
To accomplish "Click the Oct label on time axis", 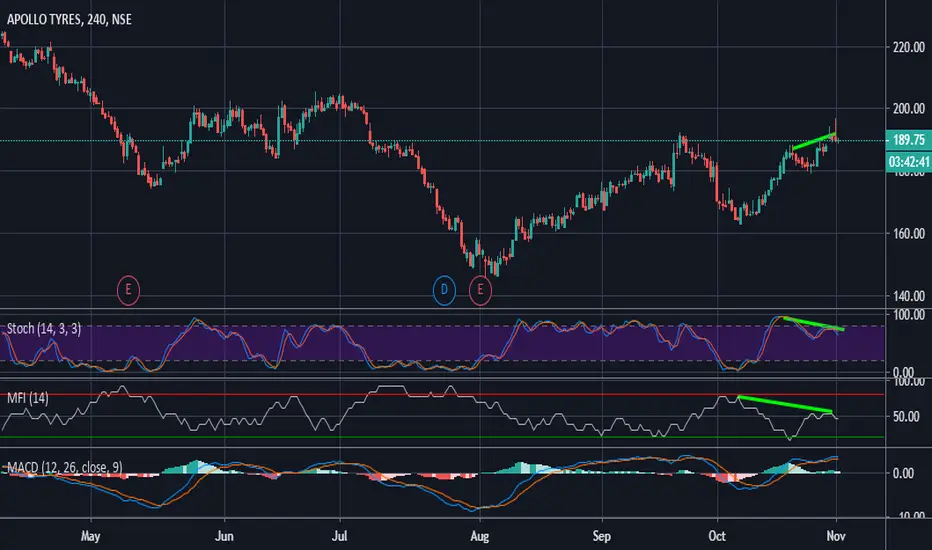I will [x=717, y=536].
